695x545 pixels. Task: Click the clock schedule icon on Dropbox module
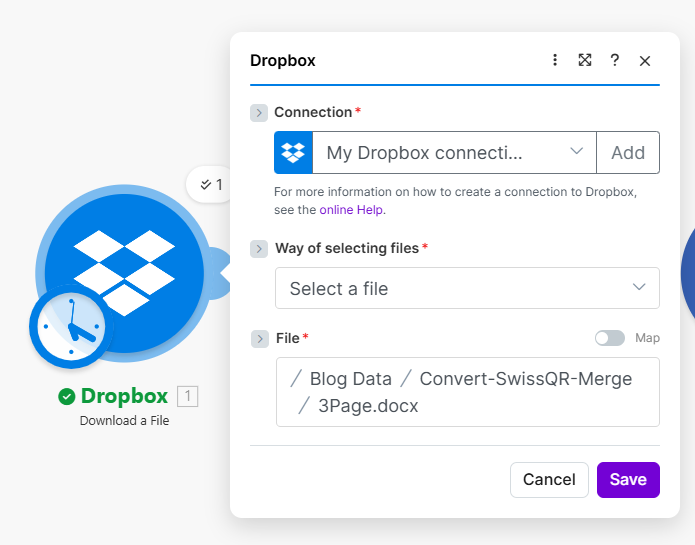tap(68, 328)
